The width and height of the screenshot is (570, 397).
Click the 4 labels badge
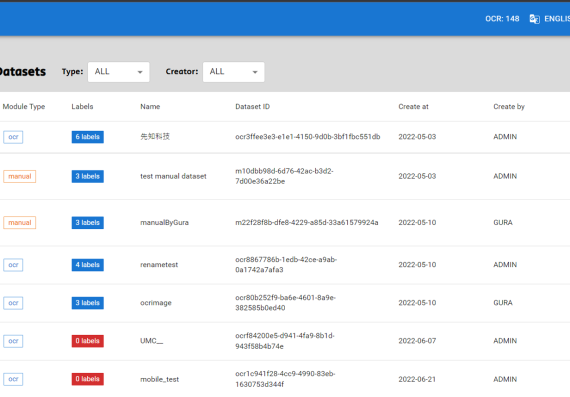coord(88,265)
